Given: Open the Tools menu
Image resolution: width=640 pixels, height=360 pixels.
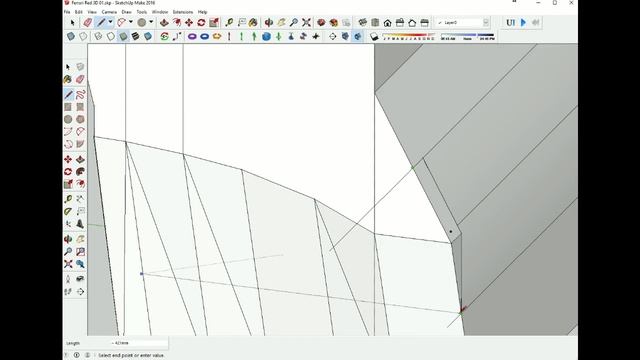Looking at the screenshot, I should [142, 12].
